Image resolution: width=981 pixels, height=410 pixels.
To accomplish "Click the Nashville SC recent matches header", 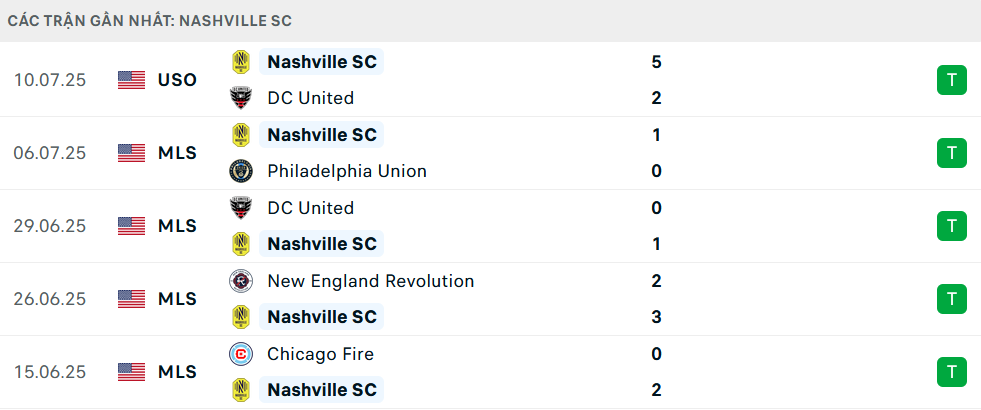I will [150, 21].
